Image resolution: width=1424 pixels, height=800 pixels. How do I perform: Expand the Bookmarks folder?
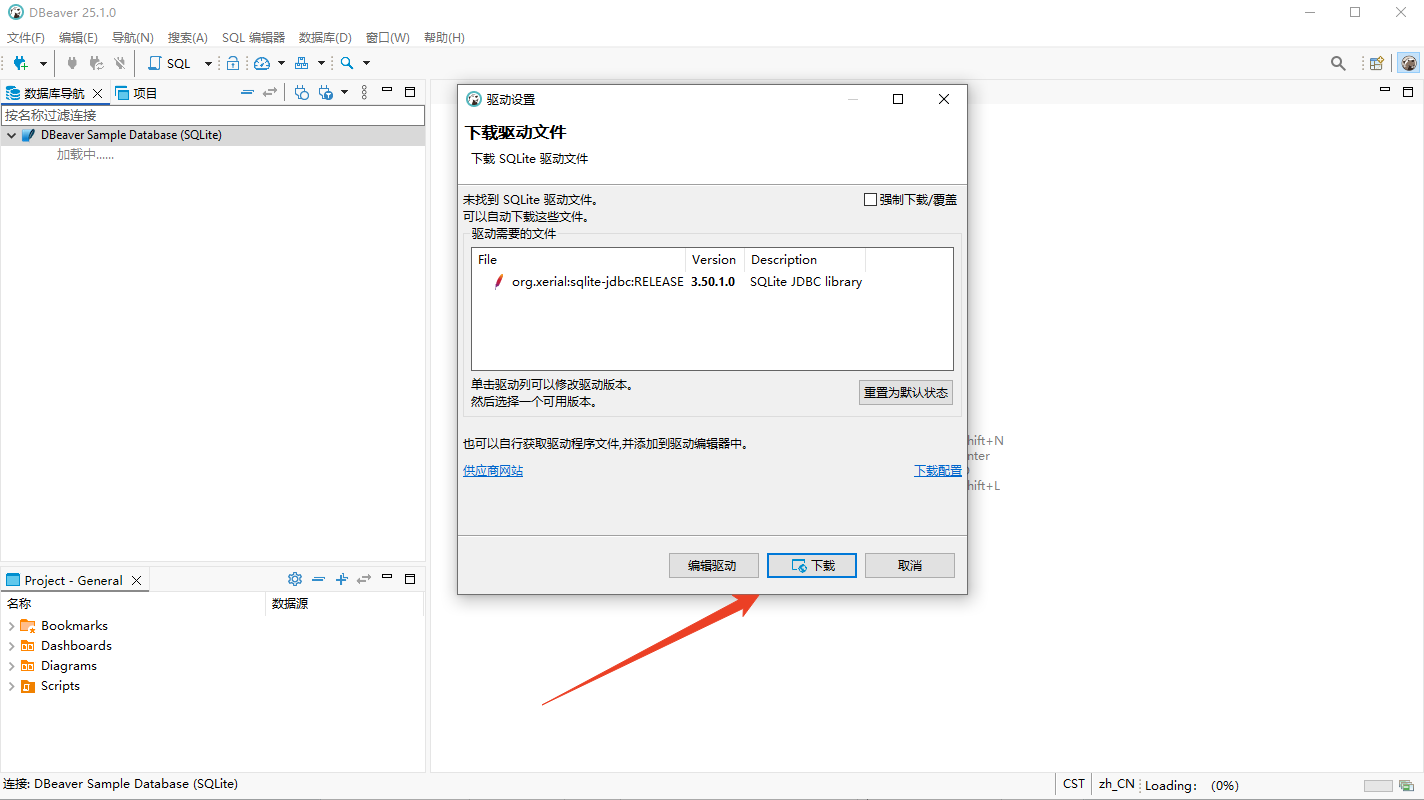tap(12, 626)
